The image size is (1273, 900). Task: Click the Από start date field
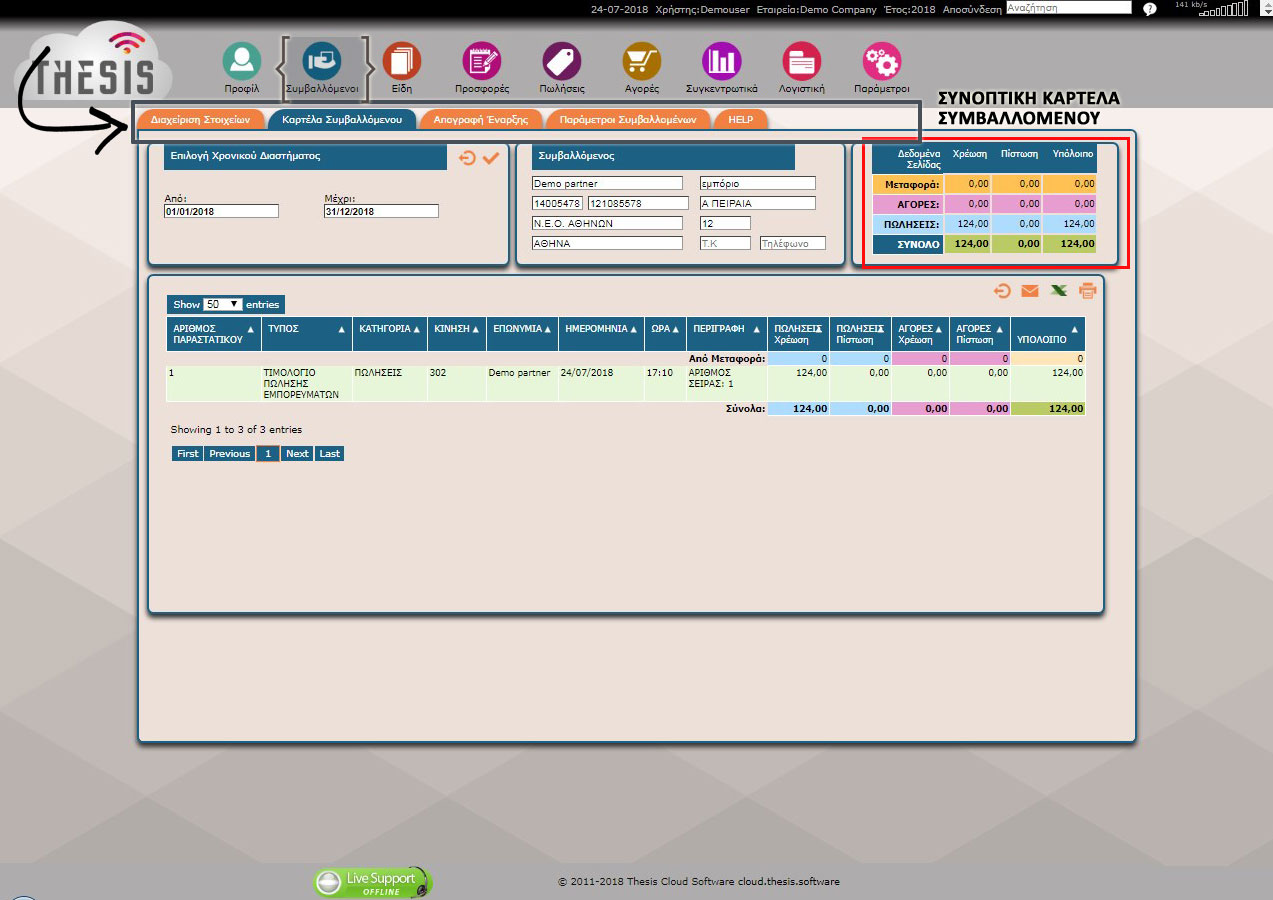(x=221, y=212)
